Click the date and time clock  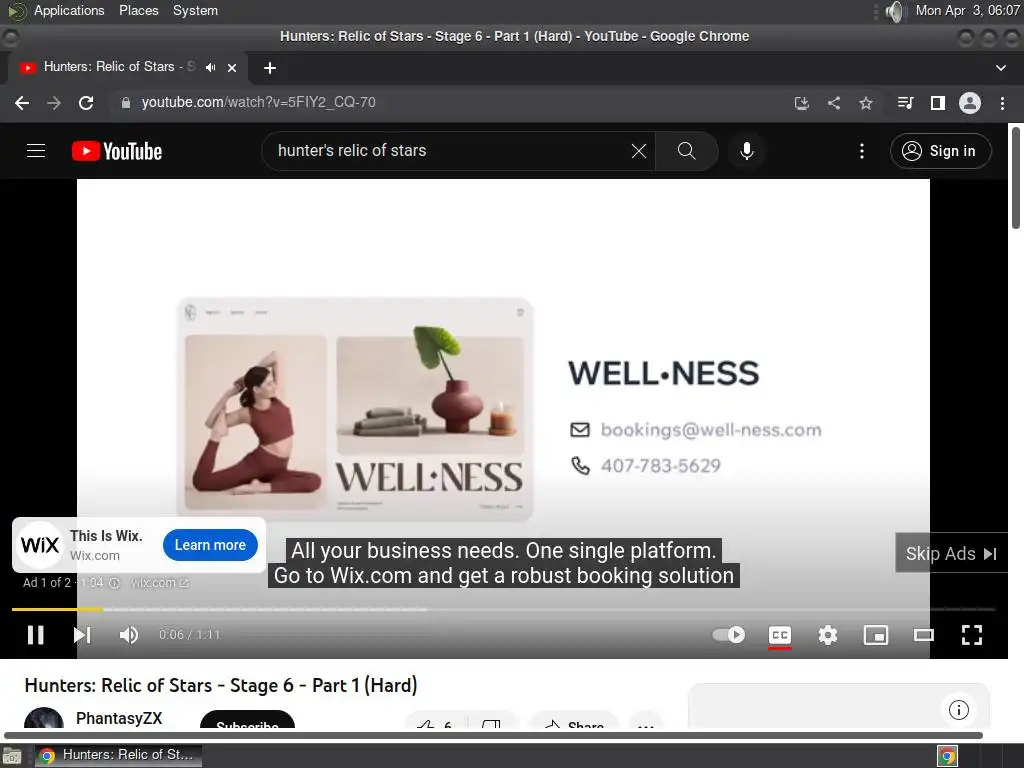pyautogui.click(x=967, y=10)
